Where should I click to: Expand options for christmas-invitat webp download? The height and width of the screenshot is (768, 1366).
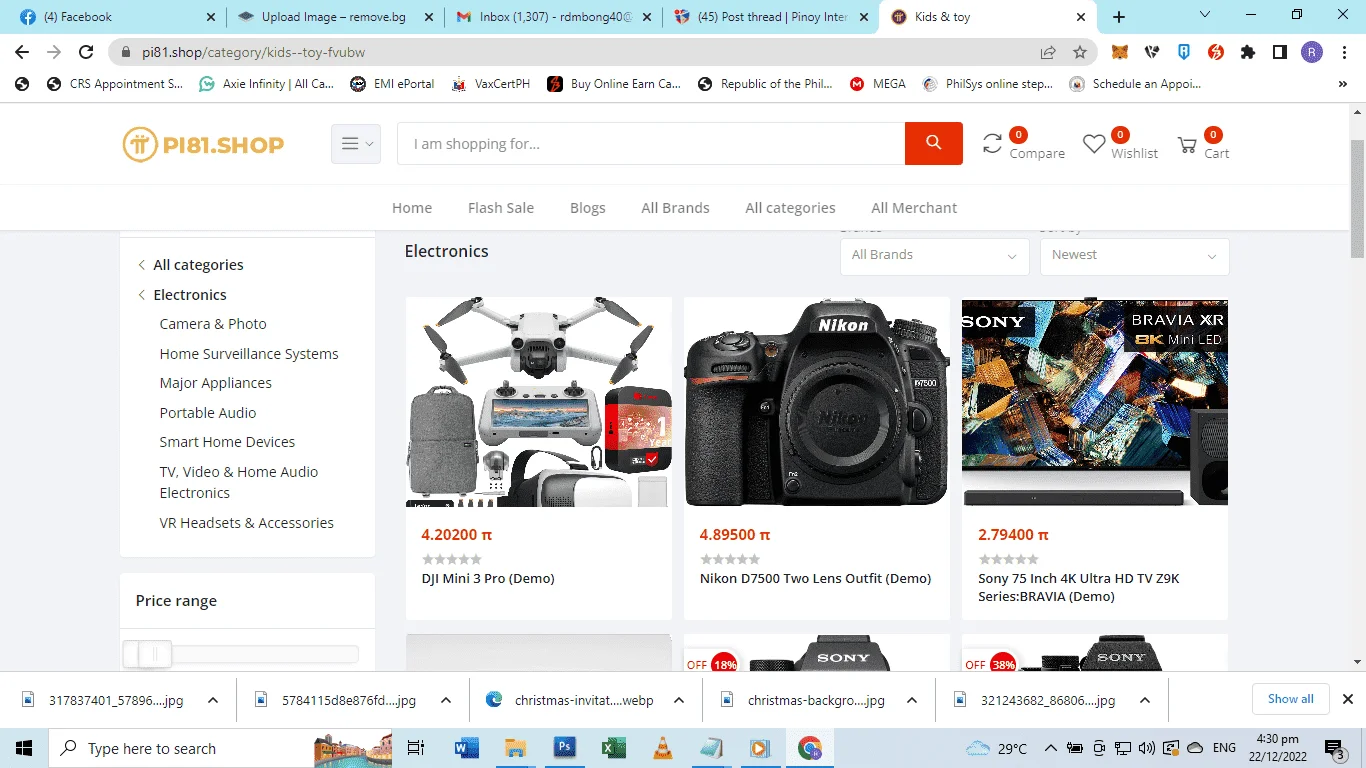pyautogui.click(x=679, y=700)
